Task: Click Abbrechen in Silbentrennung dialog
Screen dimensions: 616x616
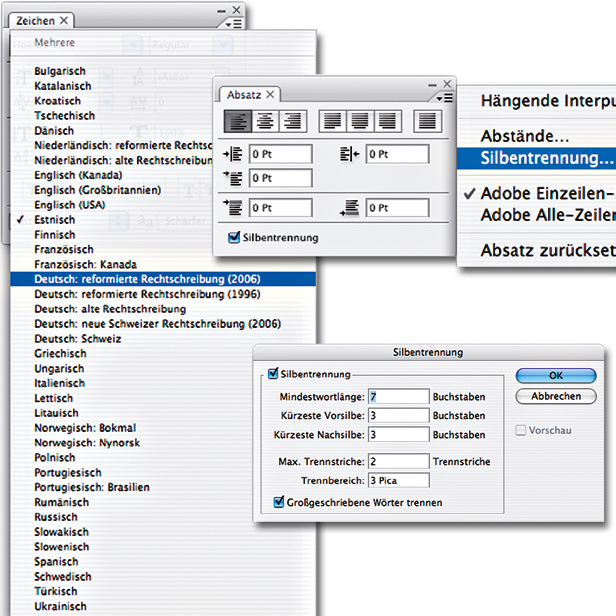Action: coord(556,396)
